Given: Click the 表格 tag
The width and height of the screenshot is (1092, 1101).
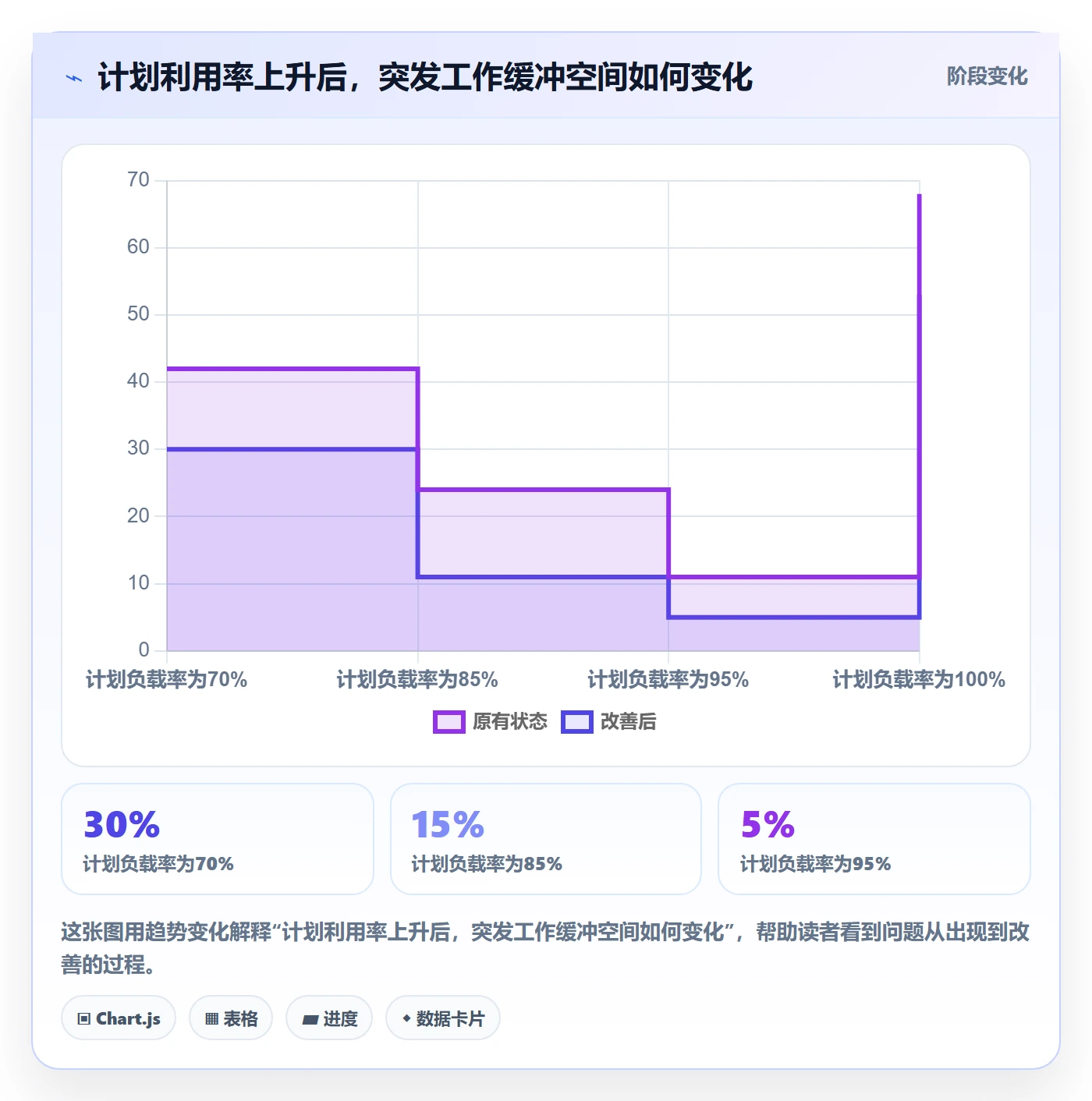Looking at the screenshot, I should coord(231,1018).
